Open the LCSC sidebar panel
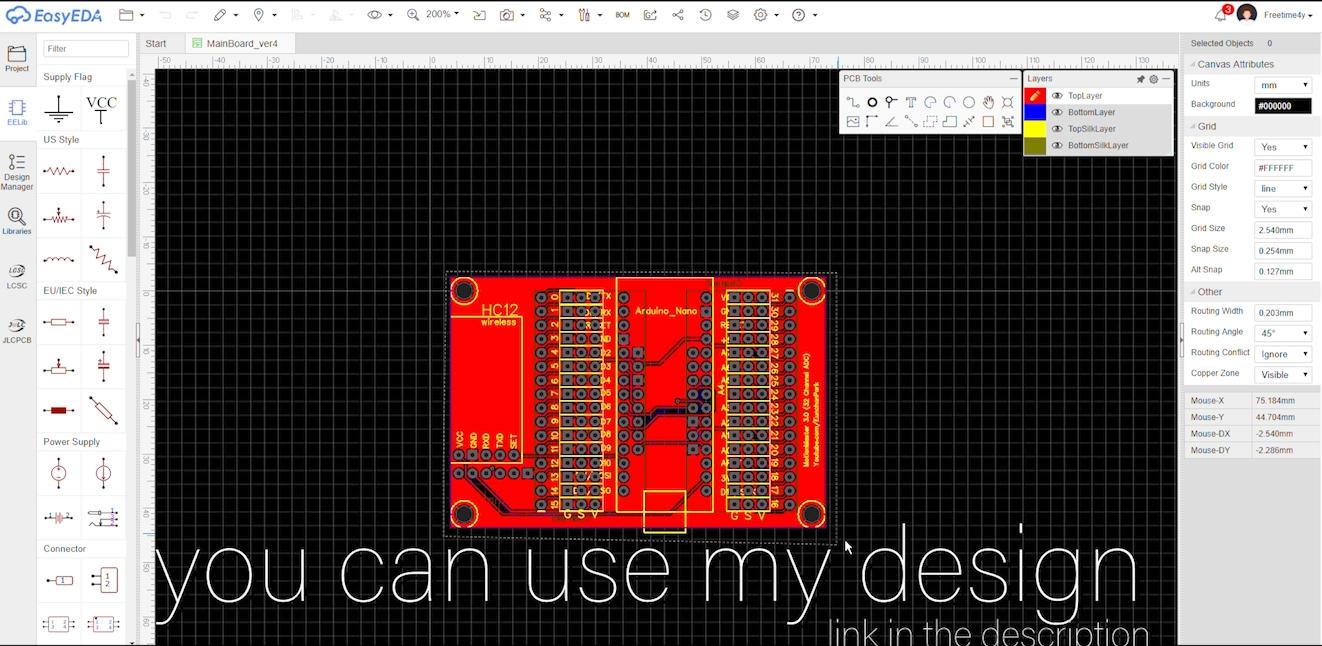1322x646 pixels. click(x=17, y=277)
